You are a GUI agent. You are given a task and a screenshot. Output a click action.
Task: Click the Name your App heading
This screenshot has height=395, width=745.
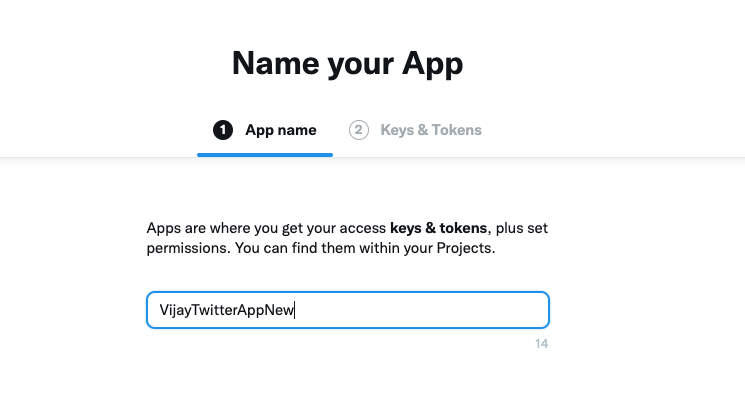click(347, 63)
